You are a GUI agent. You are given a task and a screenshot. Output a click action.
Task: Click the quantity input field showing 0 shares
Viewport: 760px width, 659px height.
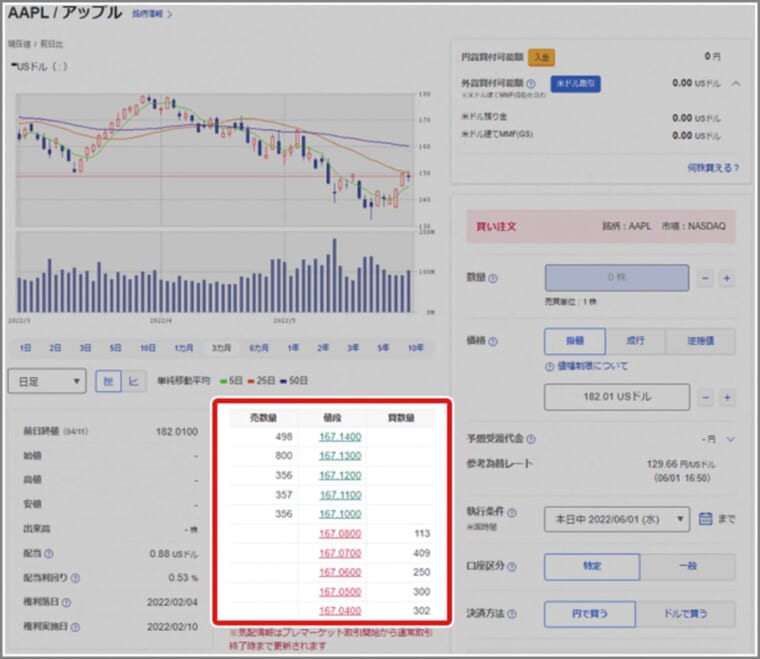617,278
